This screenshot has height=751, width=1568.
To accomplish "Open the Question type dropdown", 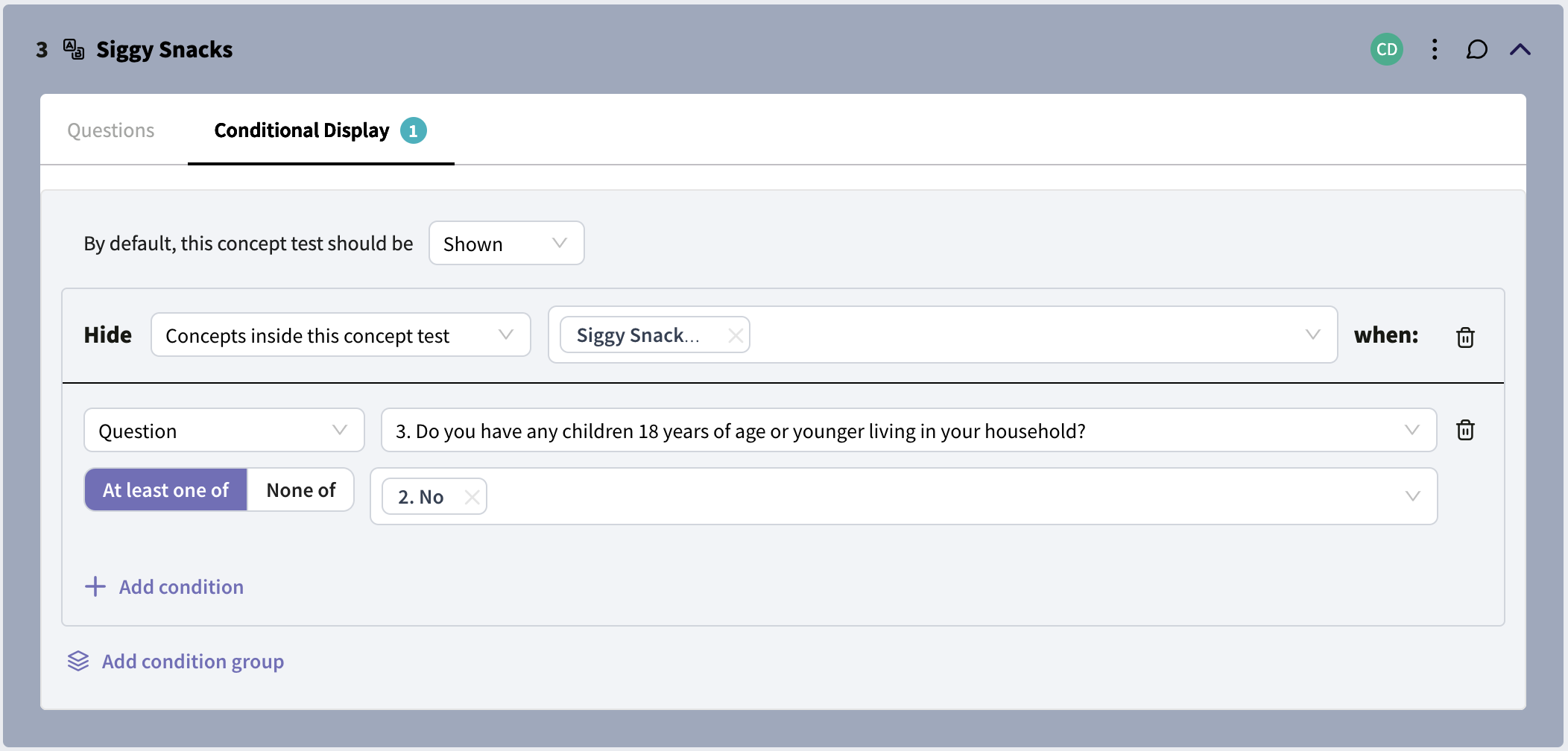I will (x=224, y=430).
